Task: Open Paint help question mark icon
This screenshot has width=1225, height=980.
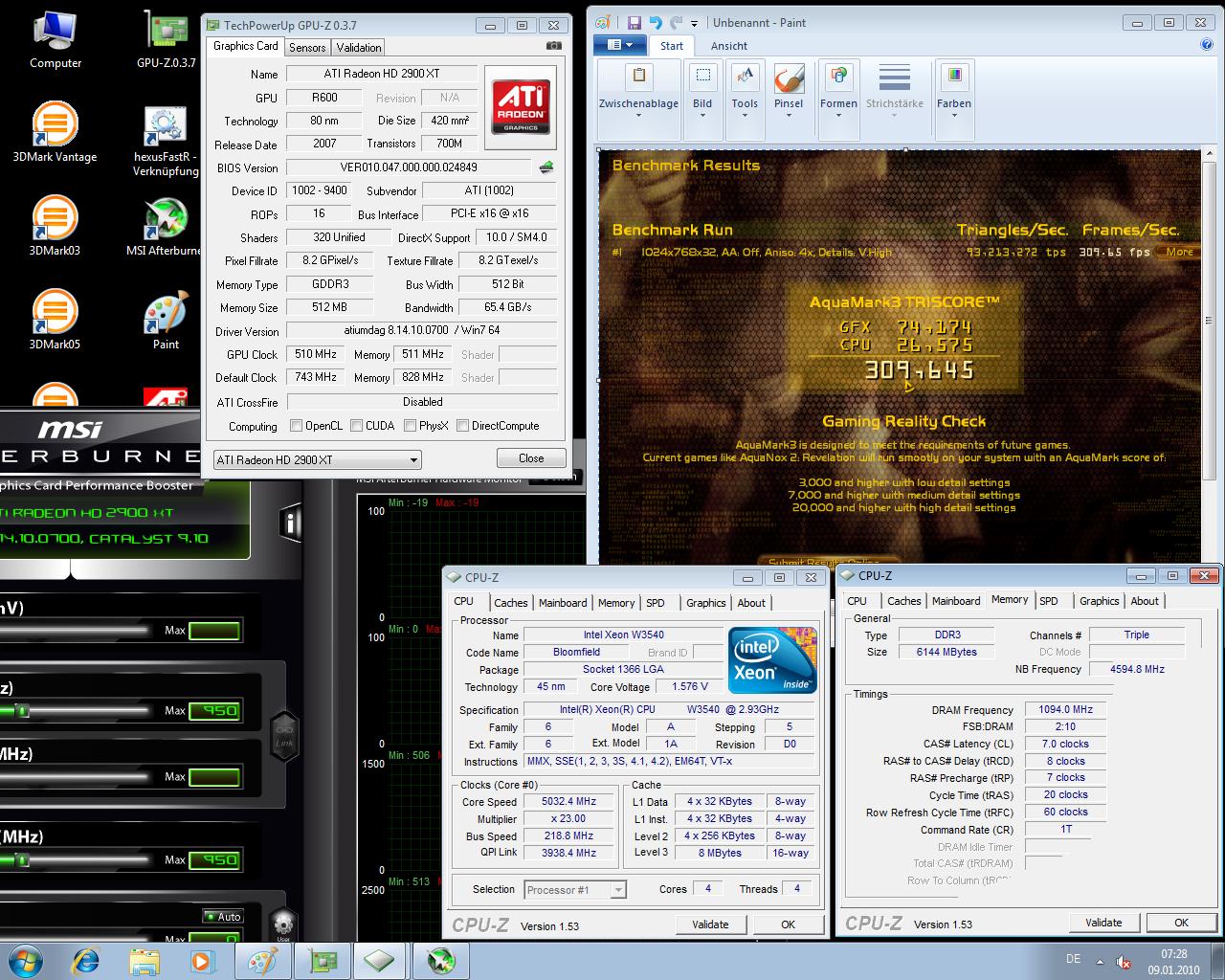Action: coord(1206,44)
